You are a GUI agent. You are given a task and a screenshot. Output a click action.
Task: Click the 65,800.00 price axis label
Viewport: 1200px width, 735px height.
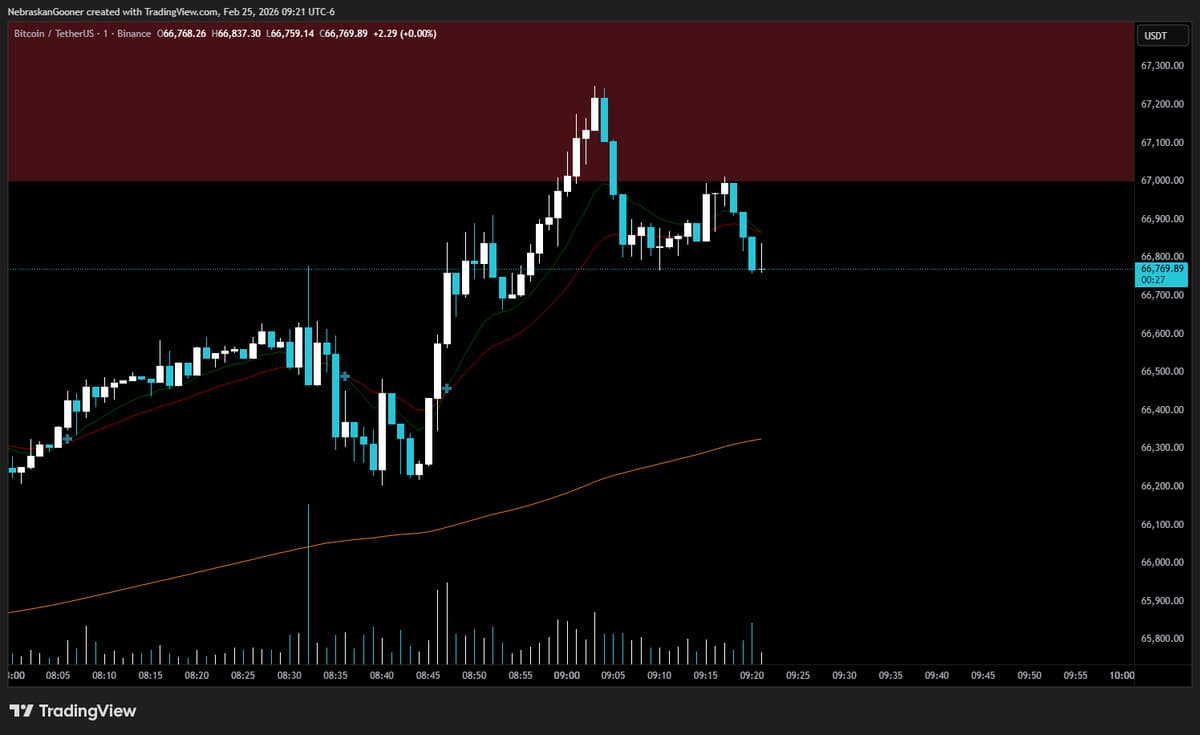[1162, 639]
